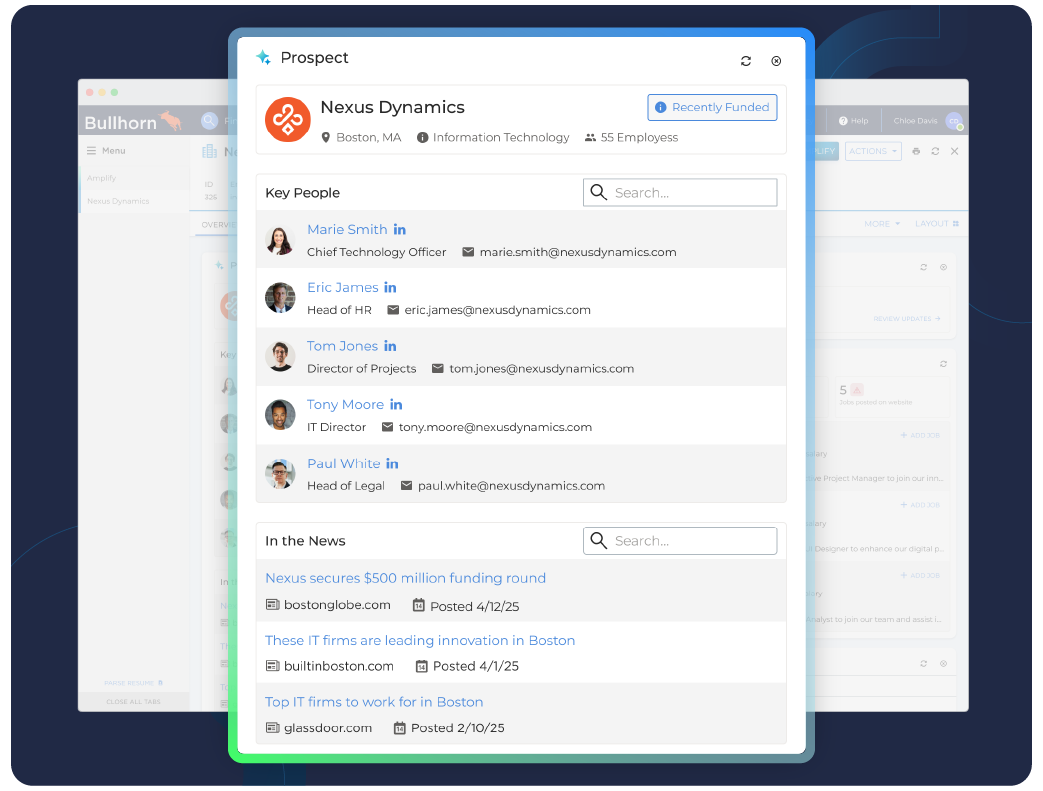Open Eric James's profile link

(x=343, y=287)
